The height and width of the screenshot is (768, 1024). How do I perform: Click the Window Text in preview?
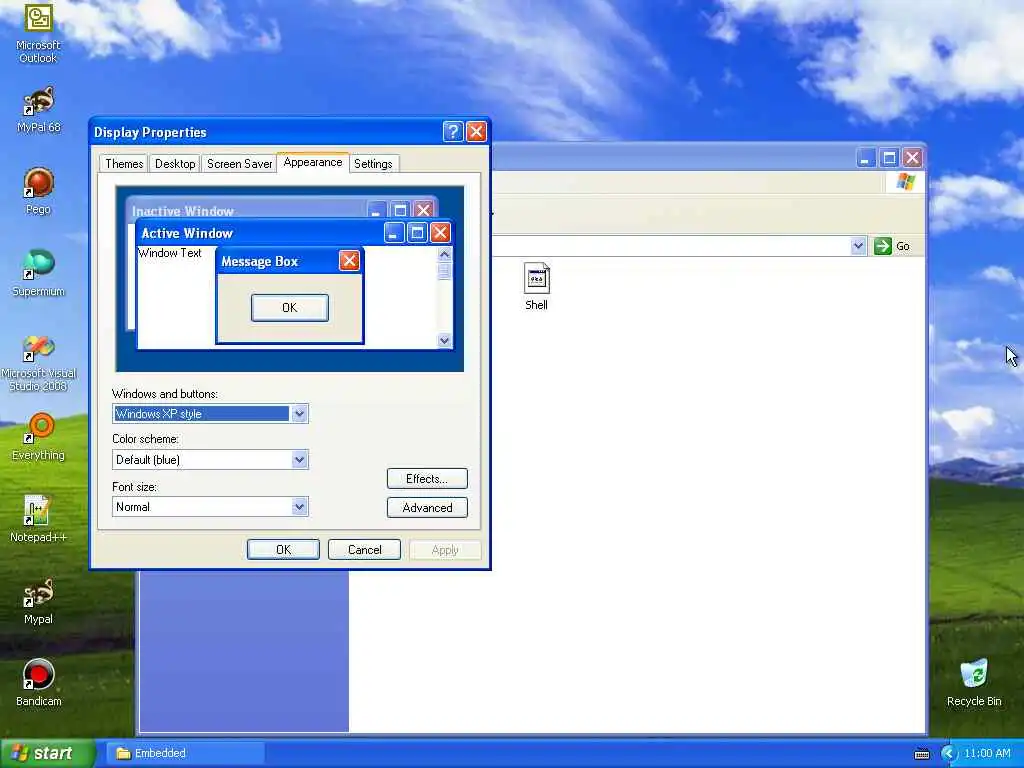pyautogui.click(x=170, y=253)
